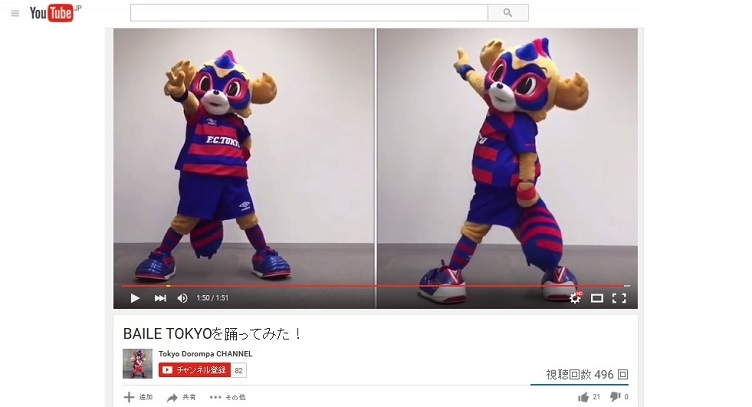The image size is (752, 407).
Task: Click the channel avatar thumbnail
Action: pos(138,364)
